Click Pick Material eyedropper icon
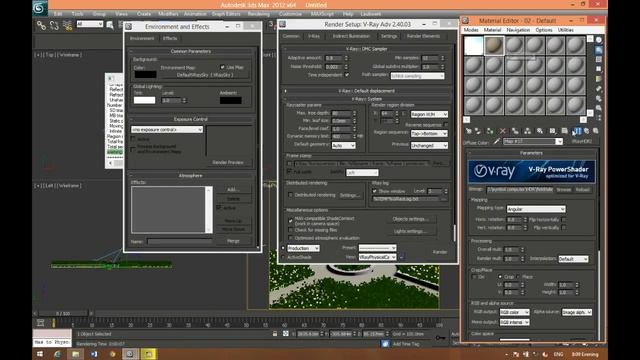 [497, 142]
